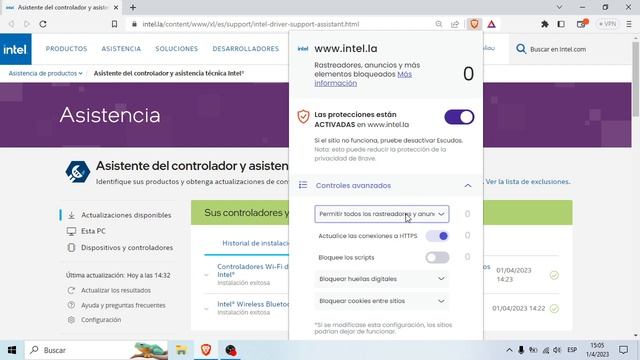Click the VPN button in toolbar
This screenshot has width=640, height=360.
click(x=607, y=24)
